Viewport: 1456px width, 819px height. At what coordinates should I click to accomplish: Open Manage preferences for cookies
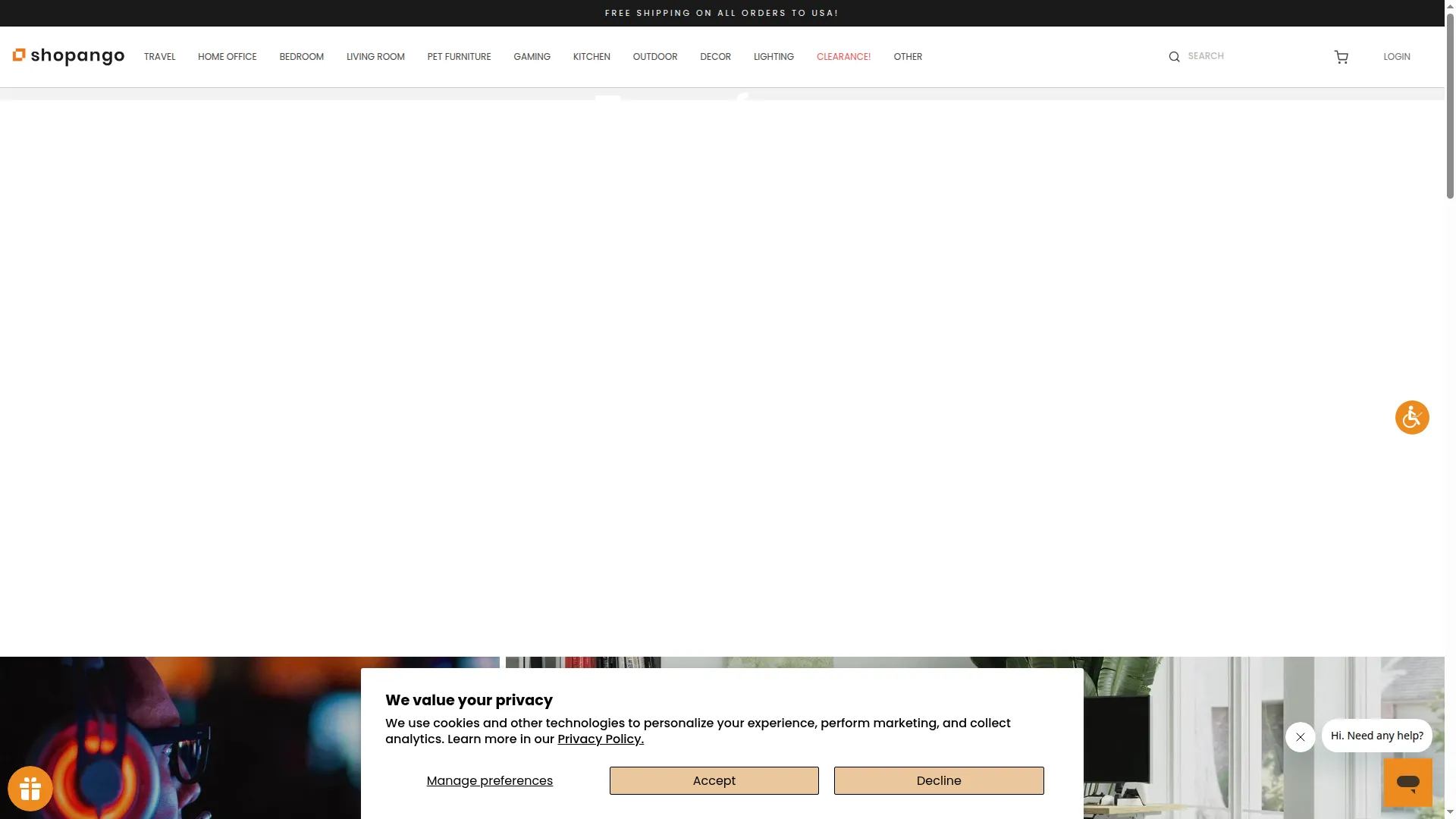tap(489, 780)
